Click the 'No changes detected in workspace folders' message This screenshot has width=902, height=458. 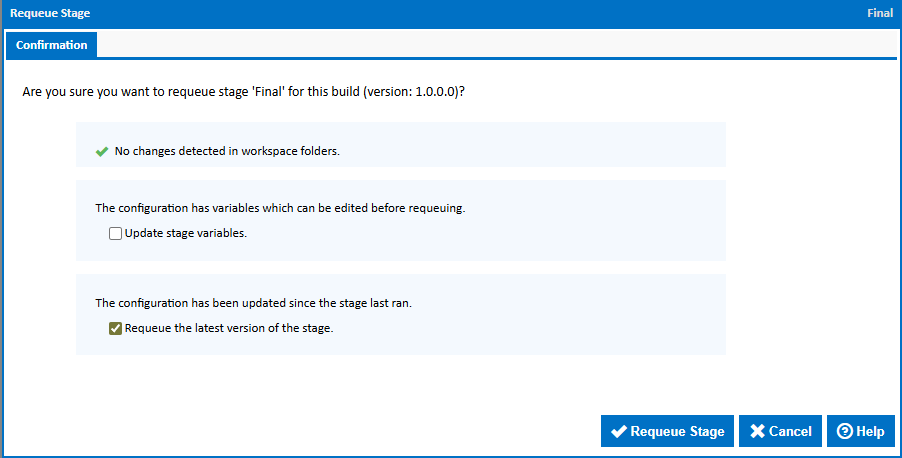[227, 152]
